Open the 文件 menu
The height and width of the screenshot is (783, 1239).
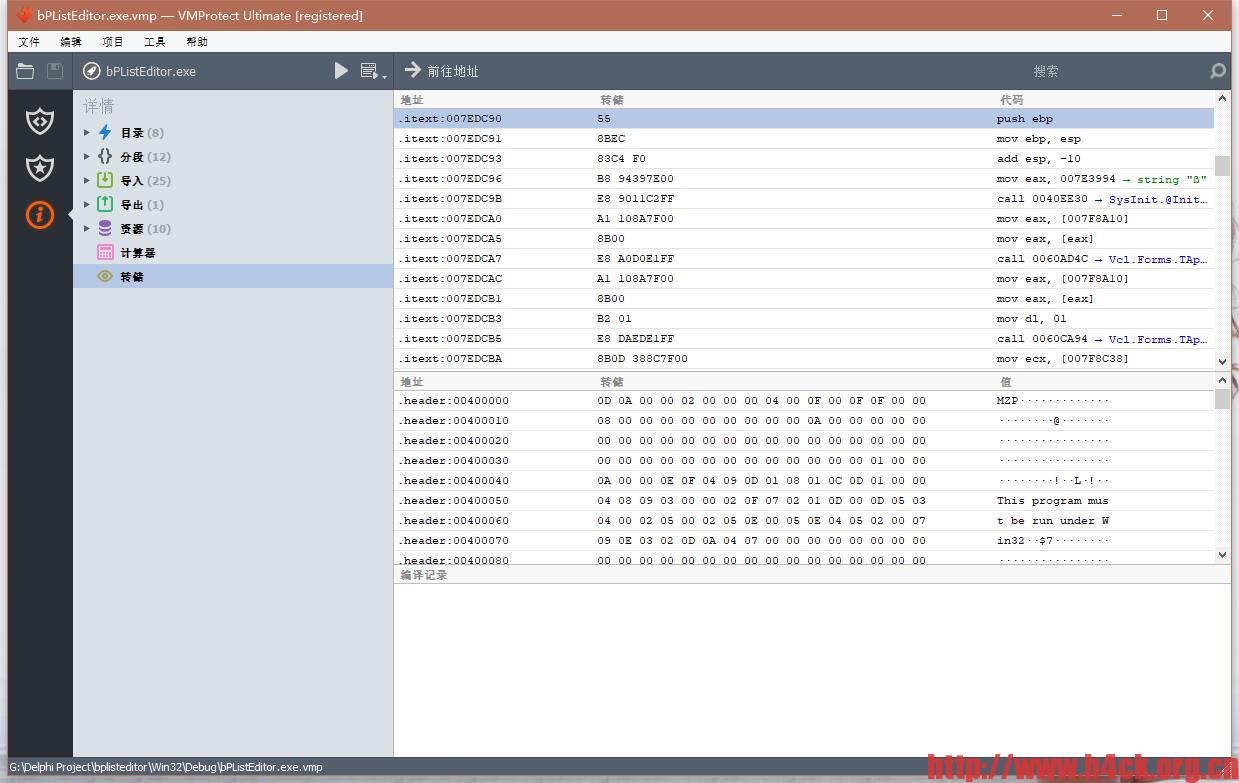point(28,41)
